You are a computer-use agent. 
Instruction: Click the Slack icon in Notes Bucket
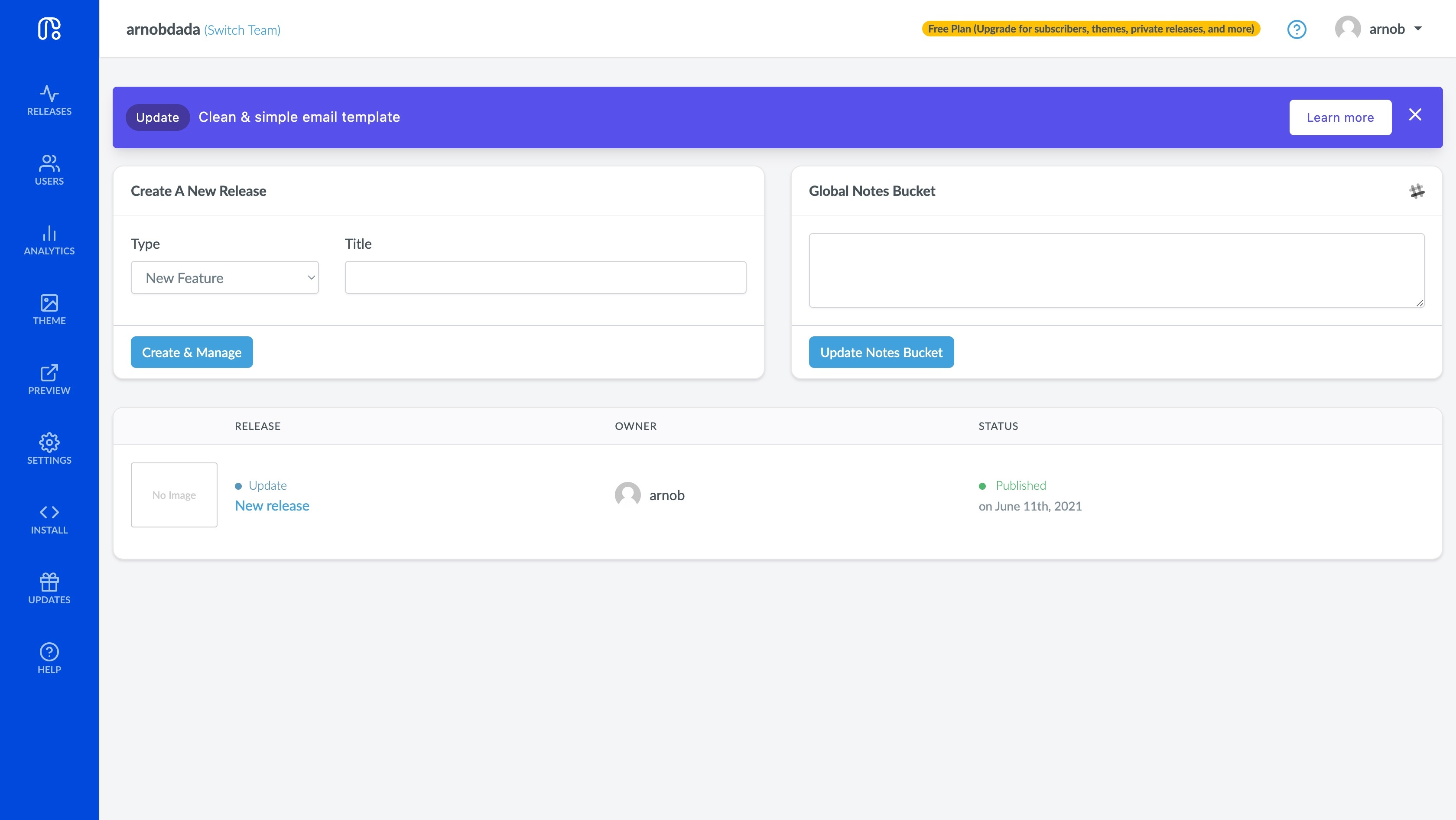click(1417, 191)
